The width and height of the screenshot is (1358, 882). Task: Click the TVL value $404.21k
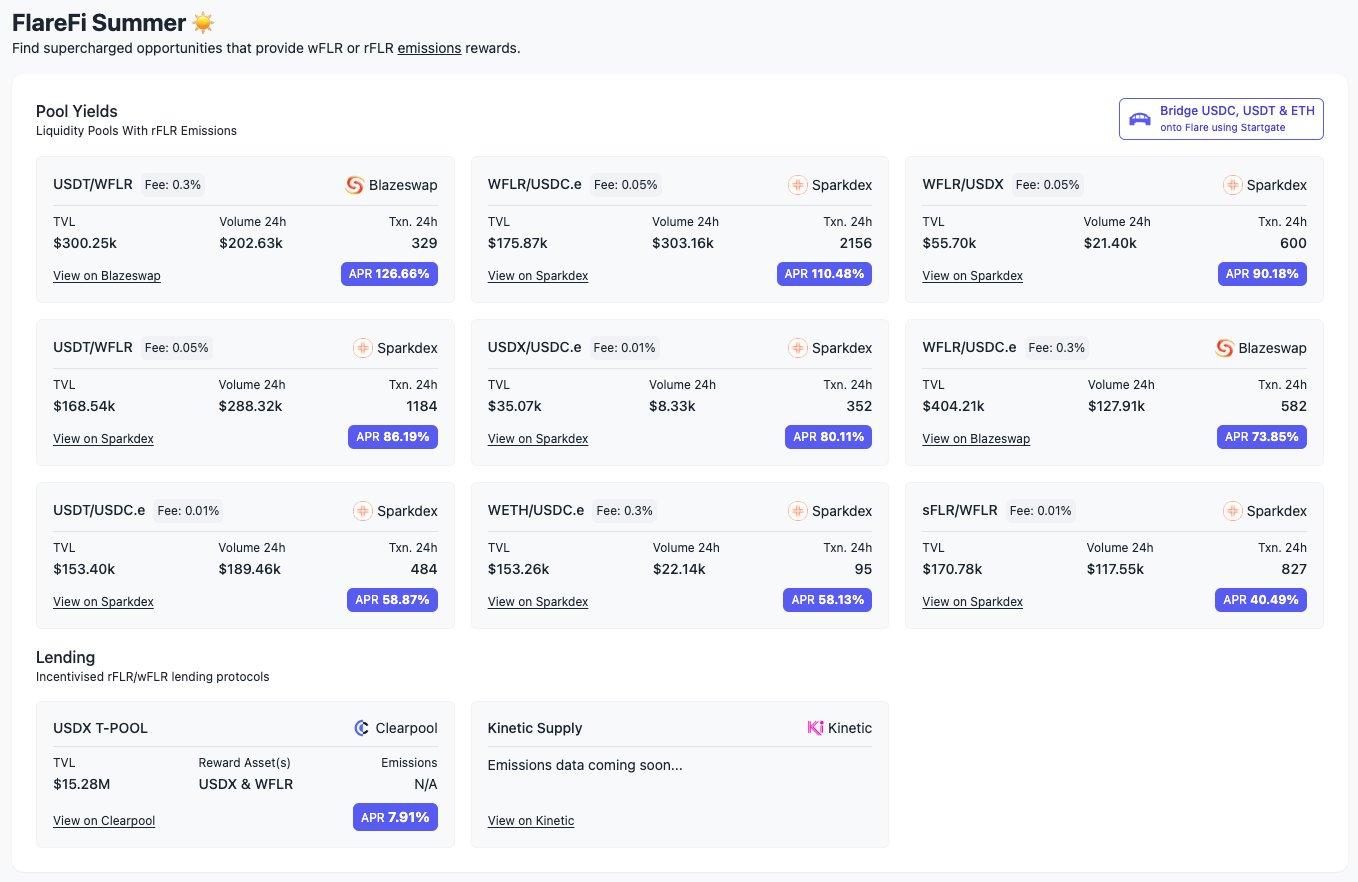pos(953,406)
